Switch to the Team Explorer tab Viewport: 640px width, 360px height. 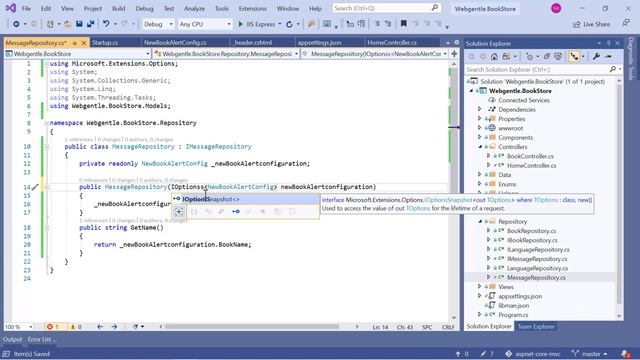coord(536,327)
